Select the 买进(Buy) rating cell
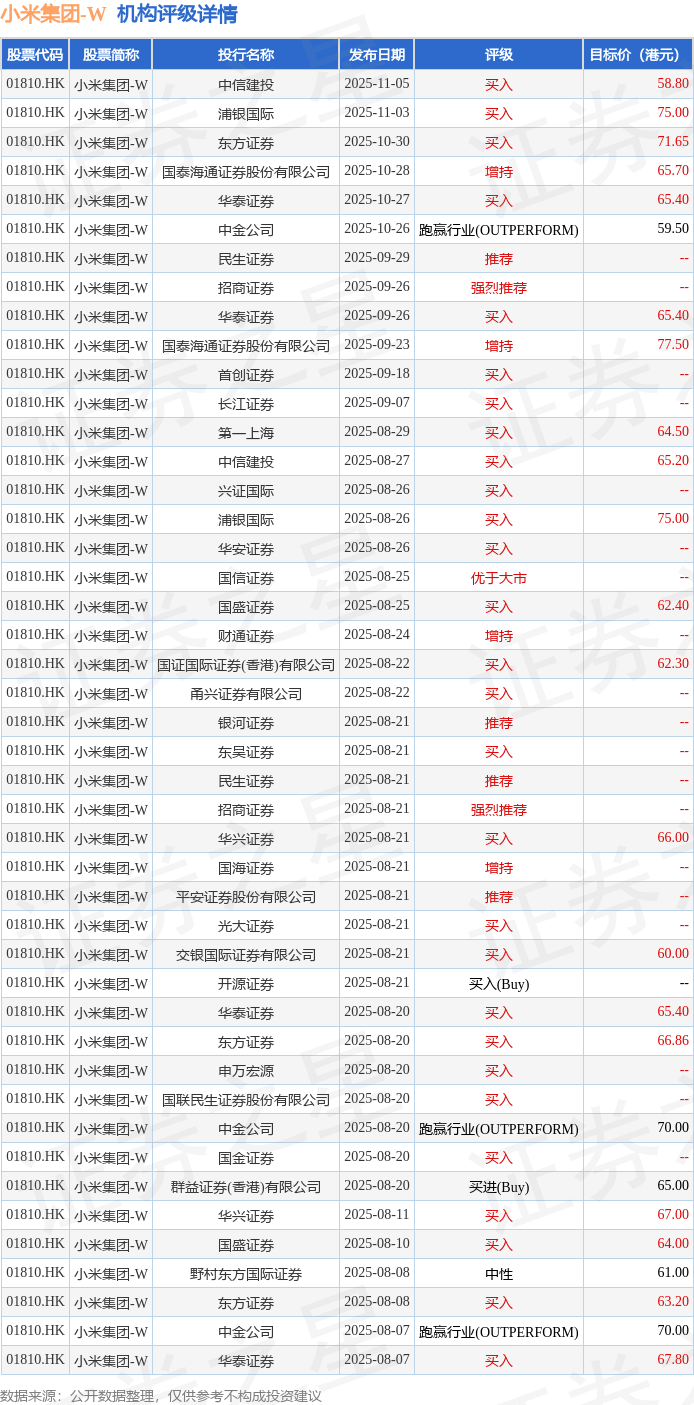The image size is (694, 1405). (x=498, y=1187)
